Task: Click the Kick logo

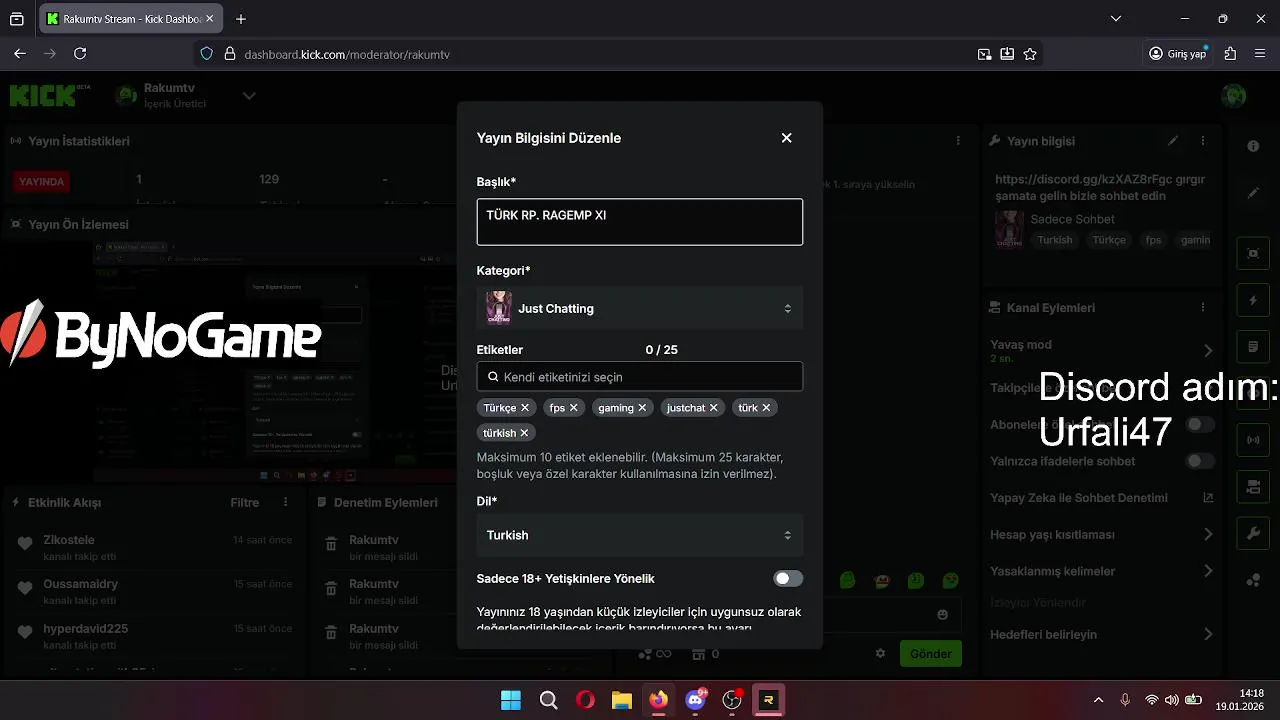Action: (50, 95)
